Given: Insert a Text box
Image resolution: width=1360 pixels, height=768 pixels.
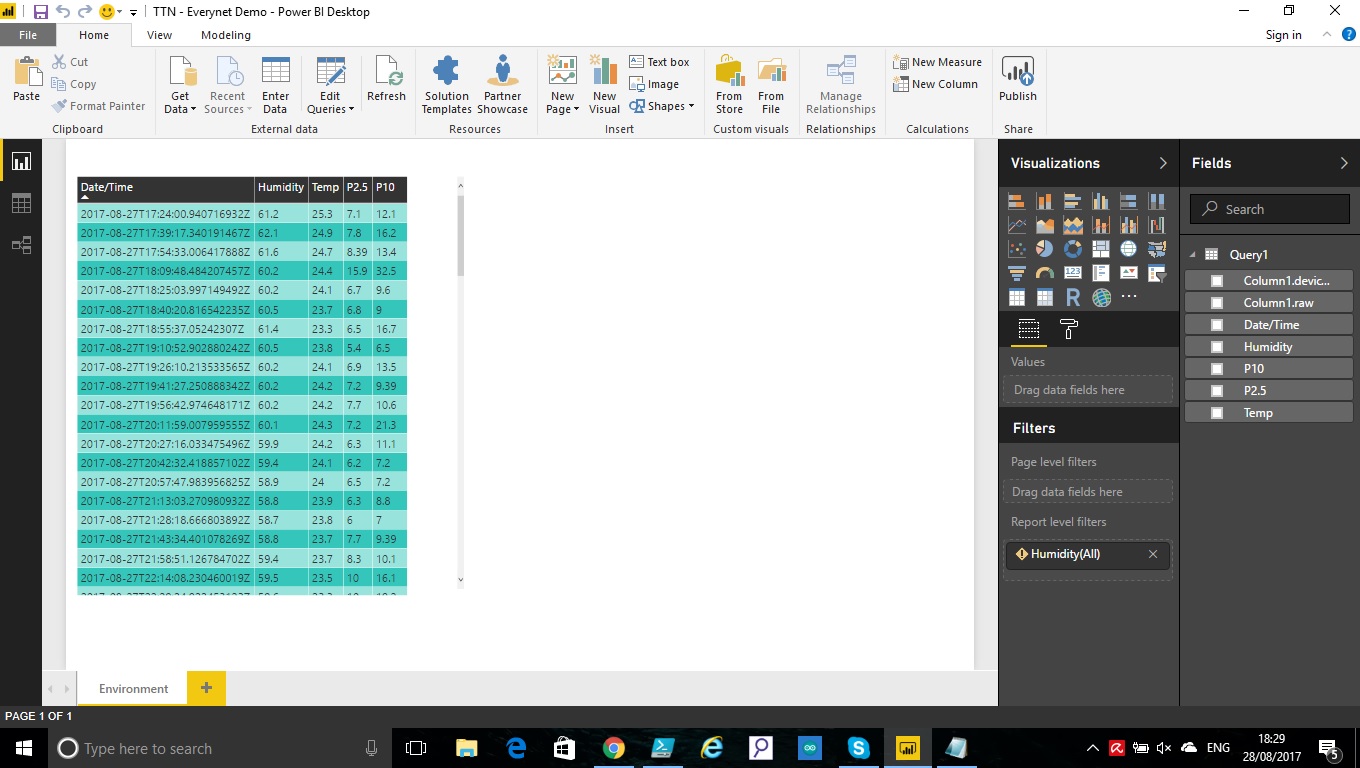Looking at the screenshot, I should click(x=659, y=62).
